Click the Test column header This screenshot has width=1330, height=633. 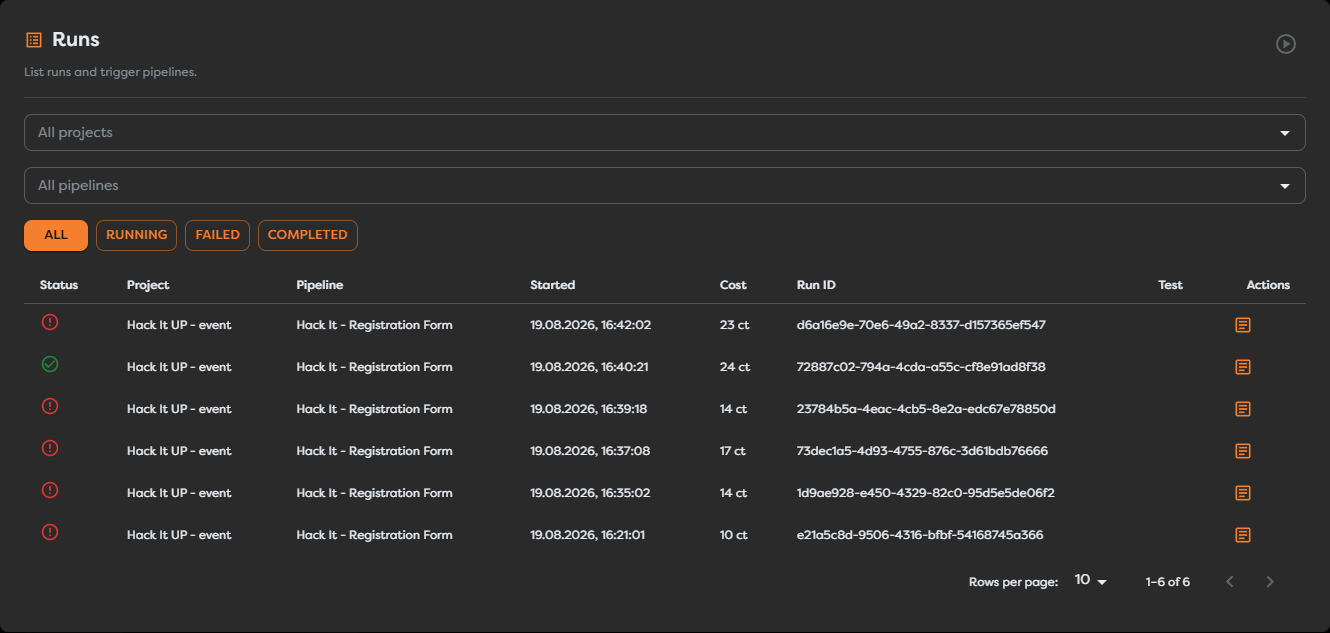(x=1170, y=285)
